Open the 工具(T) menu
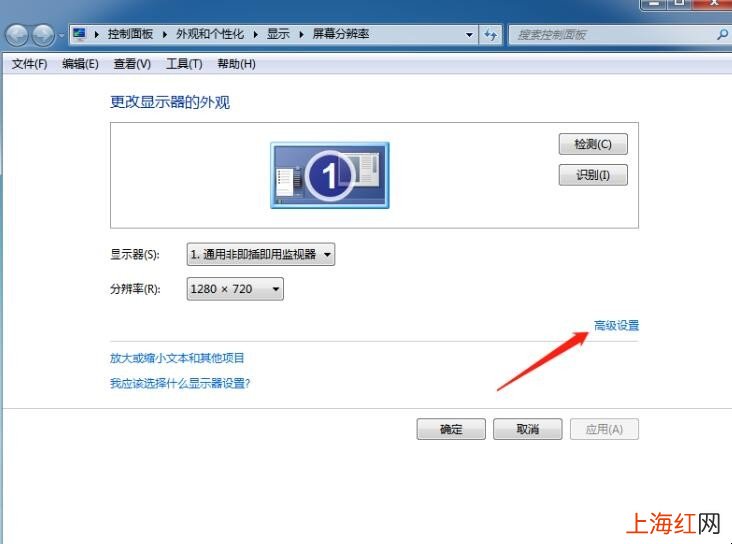Screen dimensions: 732x544 point(184,64)
